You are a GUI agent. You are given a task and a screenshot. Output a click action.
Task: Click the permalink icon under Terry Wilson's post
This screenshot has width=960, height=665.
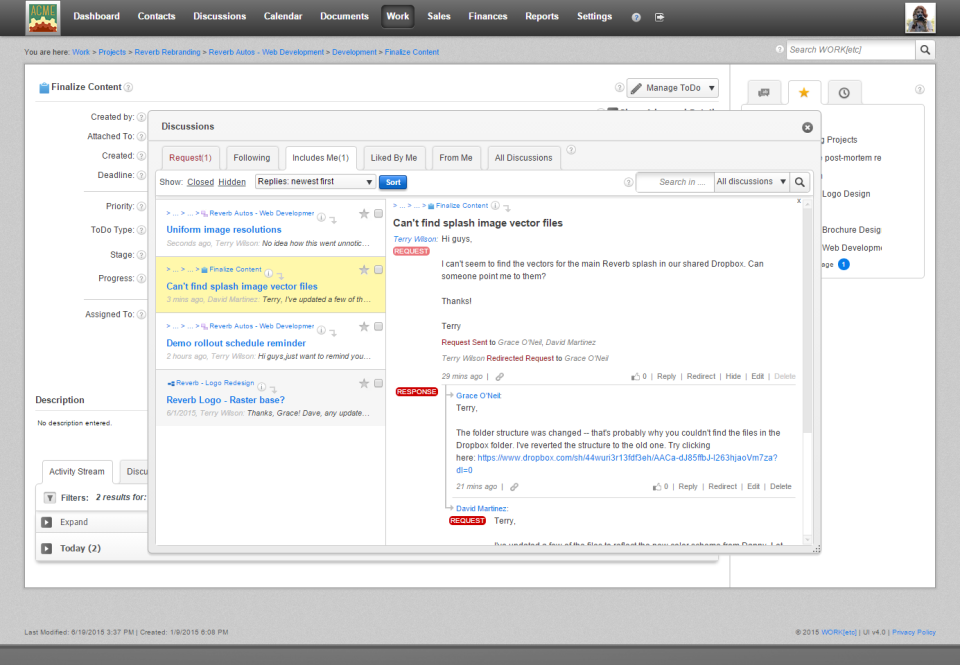coord(499,376)
